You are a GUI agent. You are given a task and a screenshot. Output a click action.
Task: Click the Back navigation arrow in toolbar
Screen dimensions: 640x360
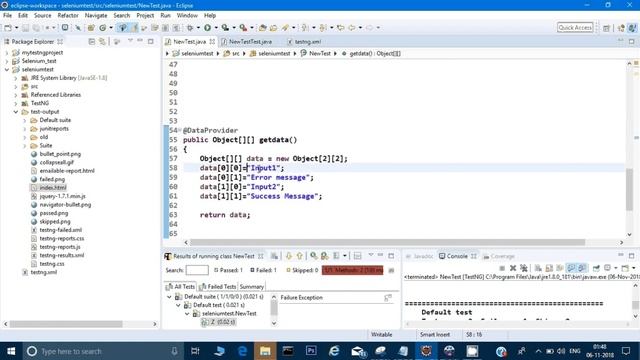pos(351,28)
